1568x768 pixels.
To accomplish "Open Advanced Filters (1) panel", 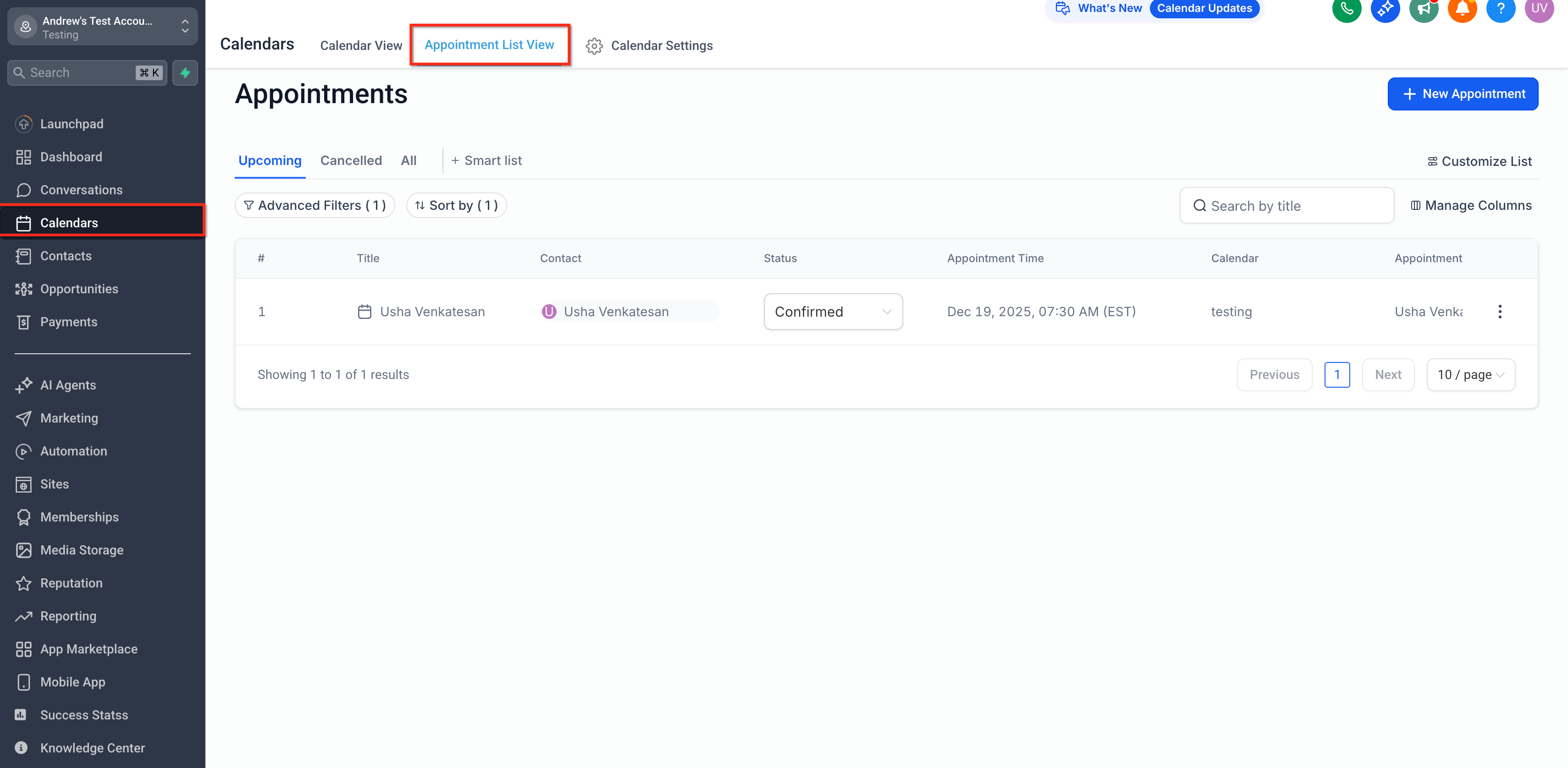I will point(315,206).
